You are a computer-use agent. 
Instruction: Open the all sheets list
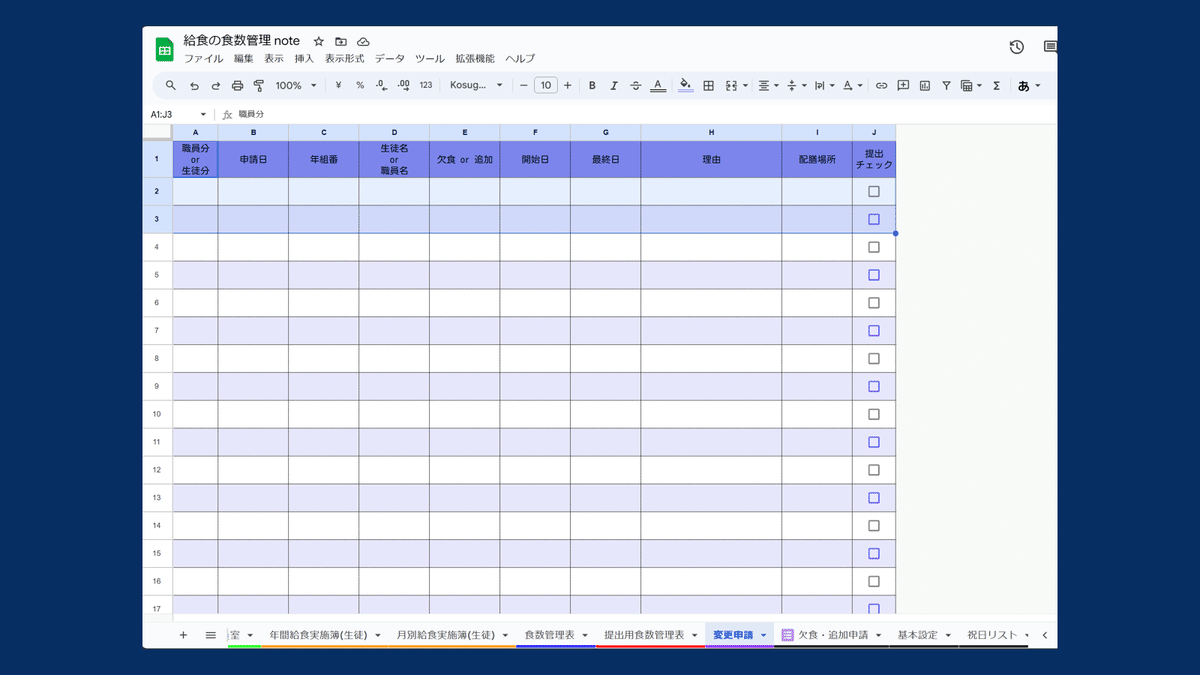point(211,635)
